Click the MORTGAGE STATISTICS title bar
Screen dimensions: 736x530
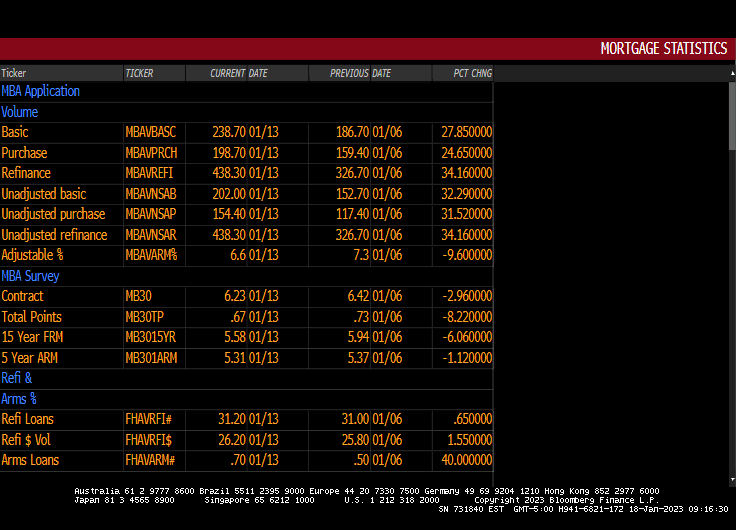tap(663, 49)
